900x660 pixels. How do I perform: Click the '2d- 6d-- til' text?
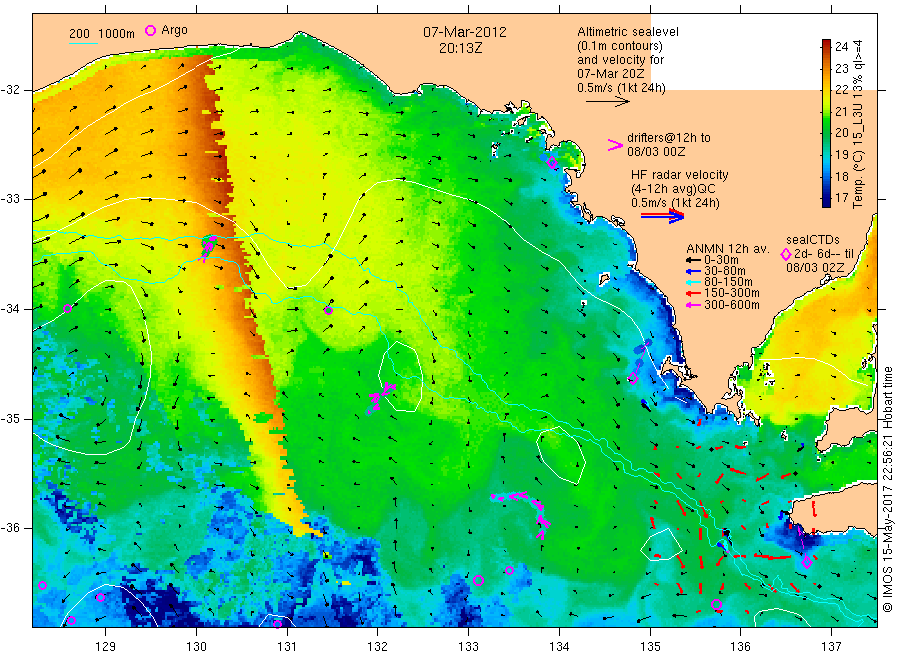pyautogui.click(x=824, y=254)
